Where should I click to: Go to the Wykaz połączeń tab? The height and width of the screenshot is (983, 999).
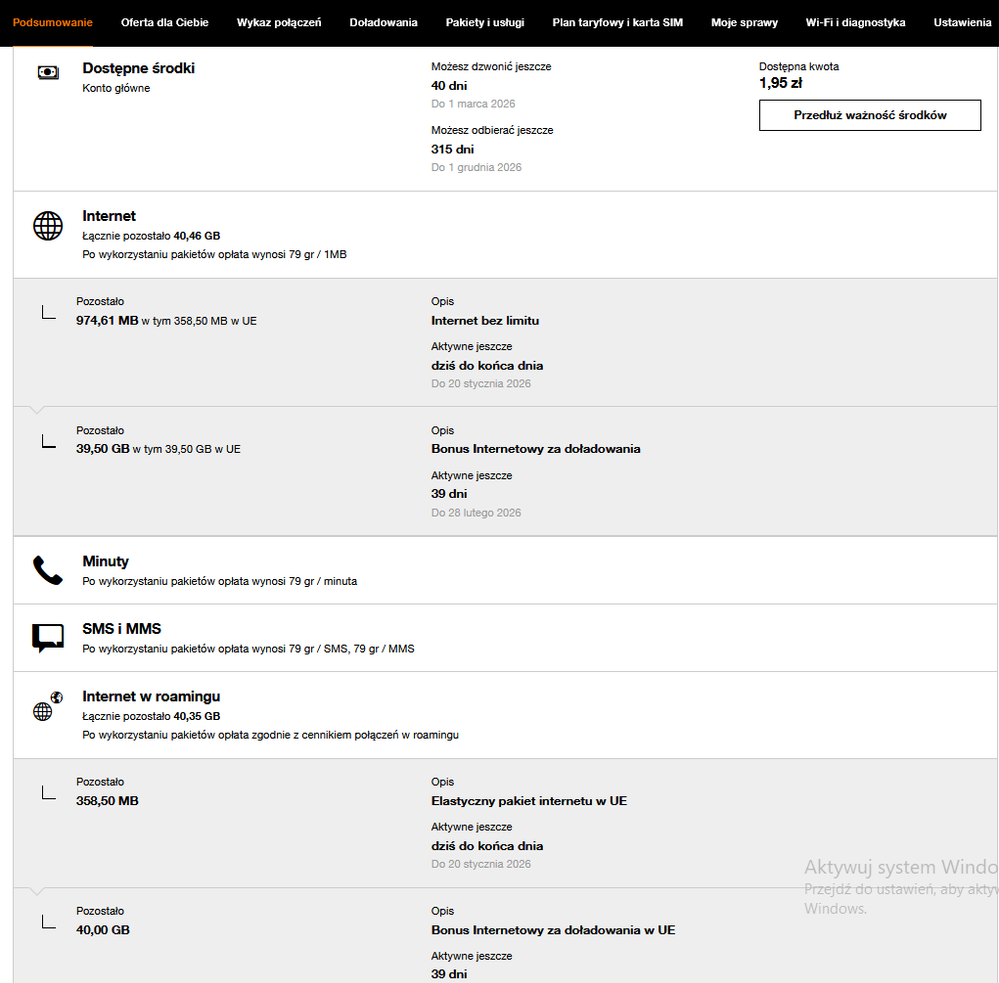click(x=279, y=22)
